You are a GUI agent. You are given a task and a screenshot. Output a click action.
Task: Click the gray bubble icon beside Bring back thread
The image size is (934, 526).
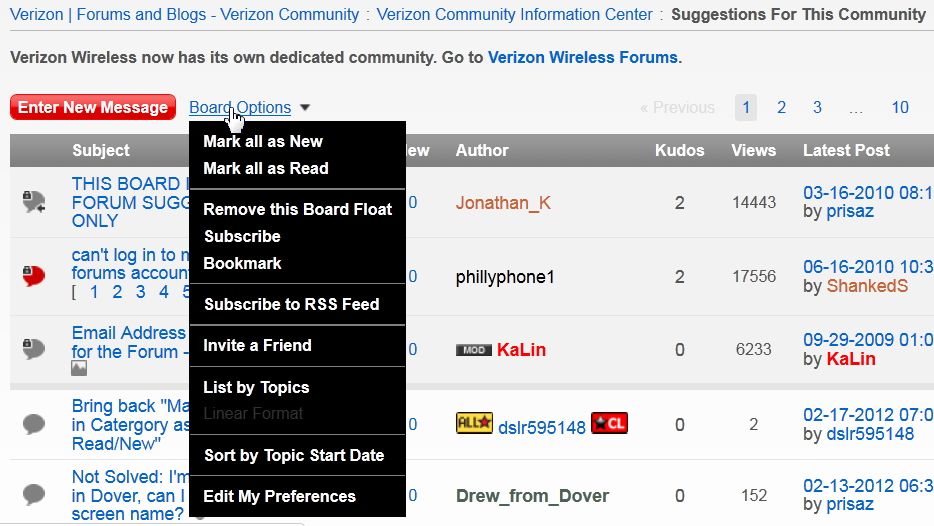34,424
